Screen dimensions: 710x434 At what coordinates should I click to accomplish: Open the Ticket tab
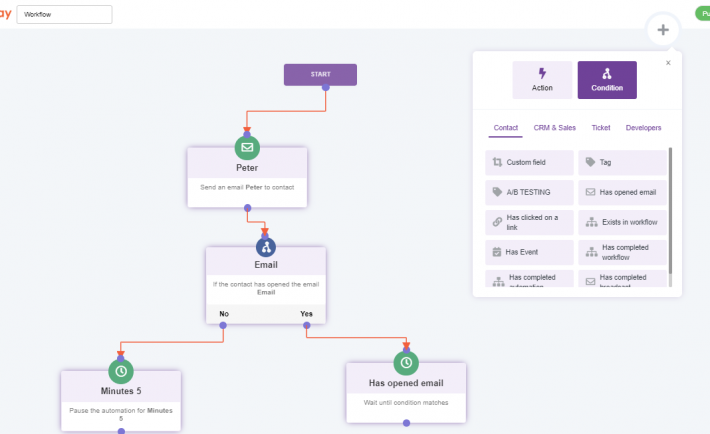[x=600, y=128]
